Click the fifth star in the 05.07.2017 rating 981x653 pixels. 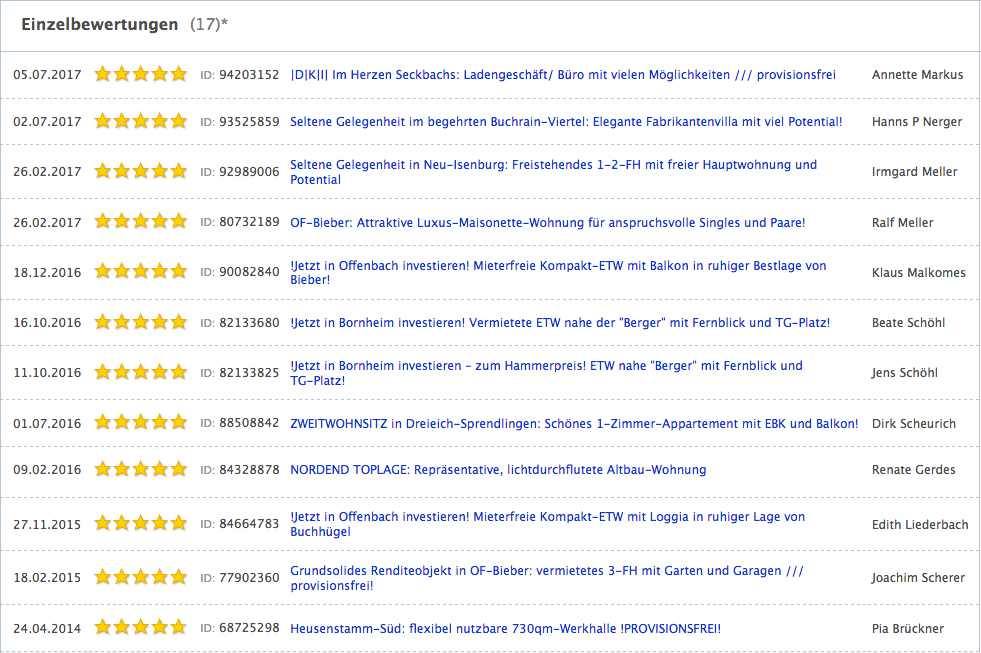[178, 73]
